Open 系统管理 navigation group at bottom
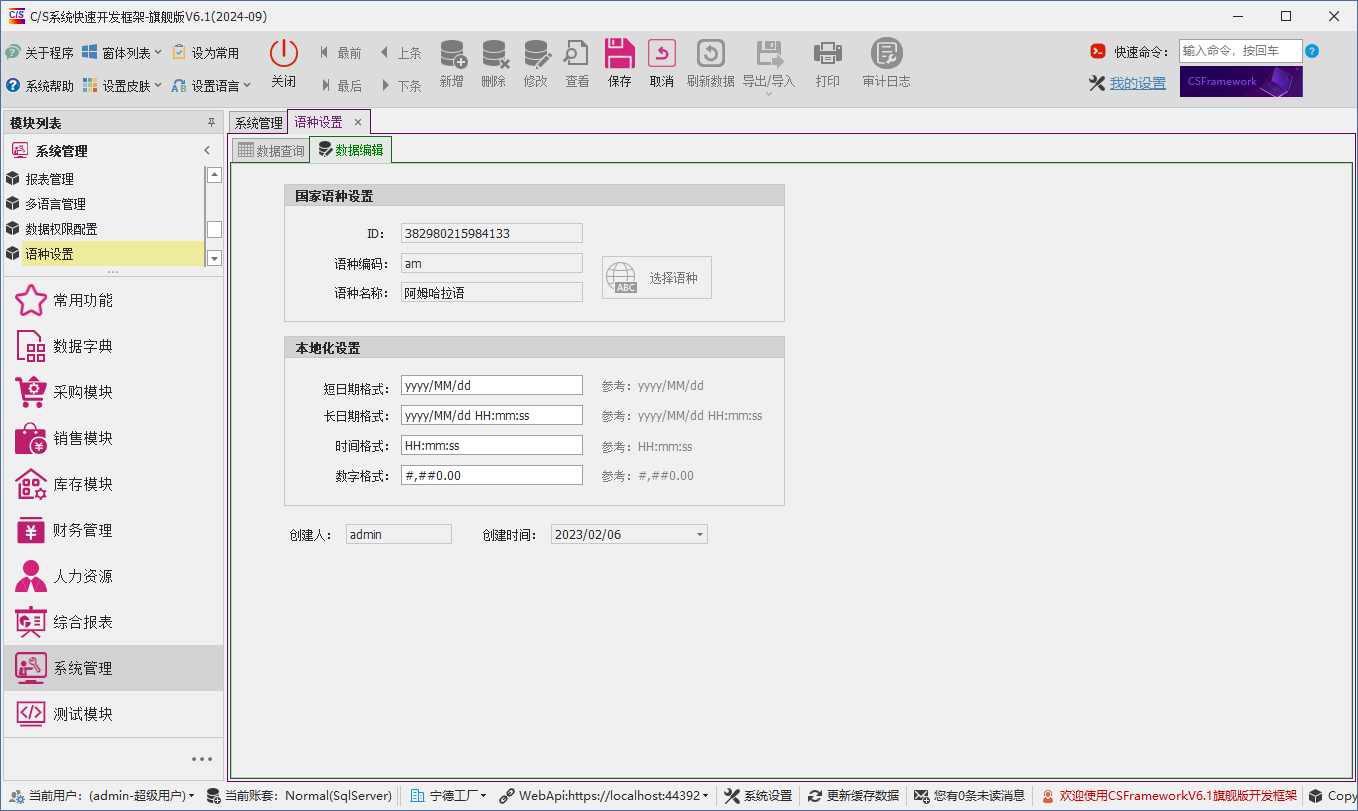 tap(113, 668)
